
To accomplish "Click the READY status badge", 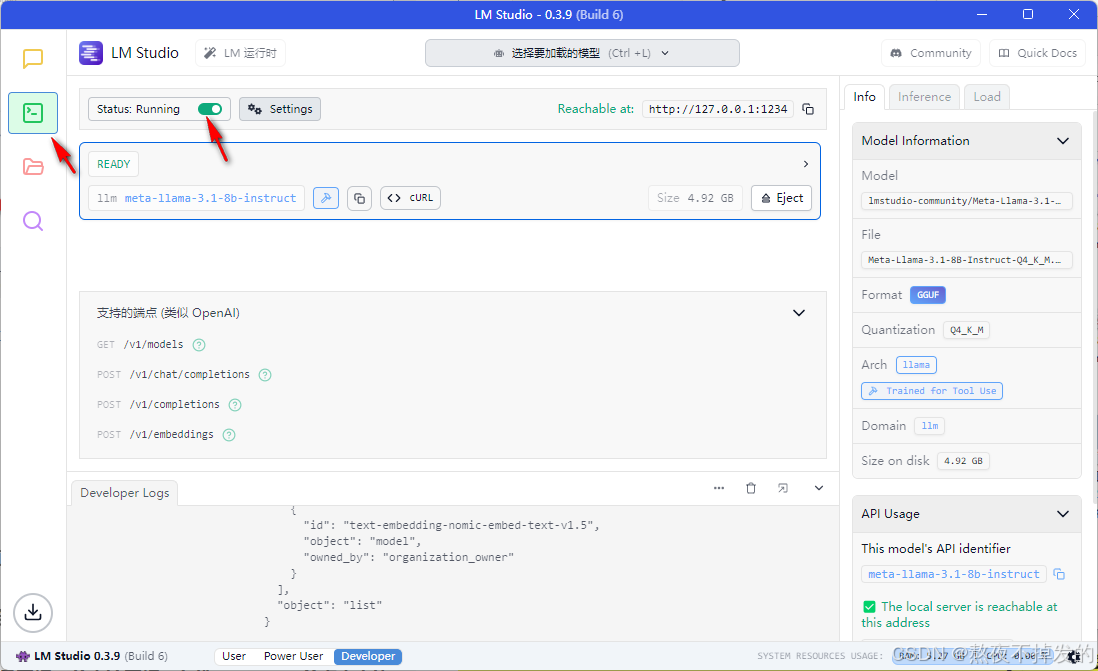I will (113, 164).
